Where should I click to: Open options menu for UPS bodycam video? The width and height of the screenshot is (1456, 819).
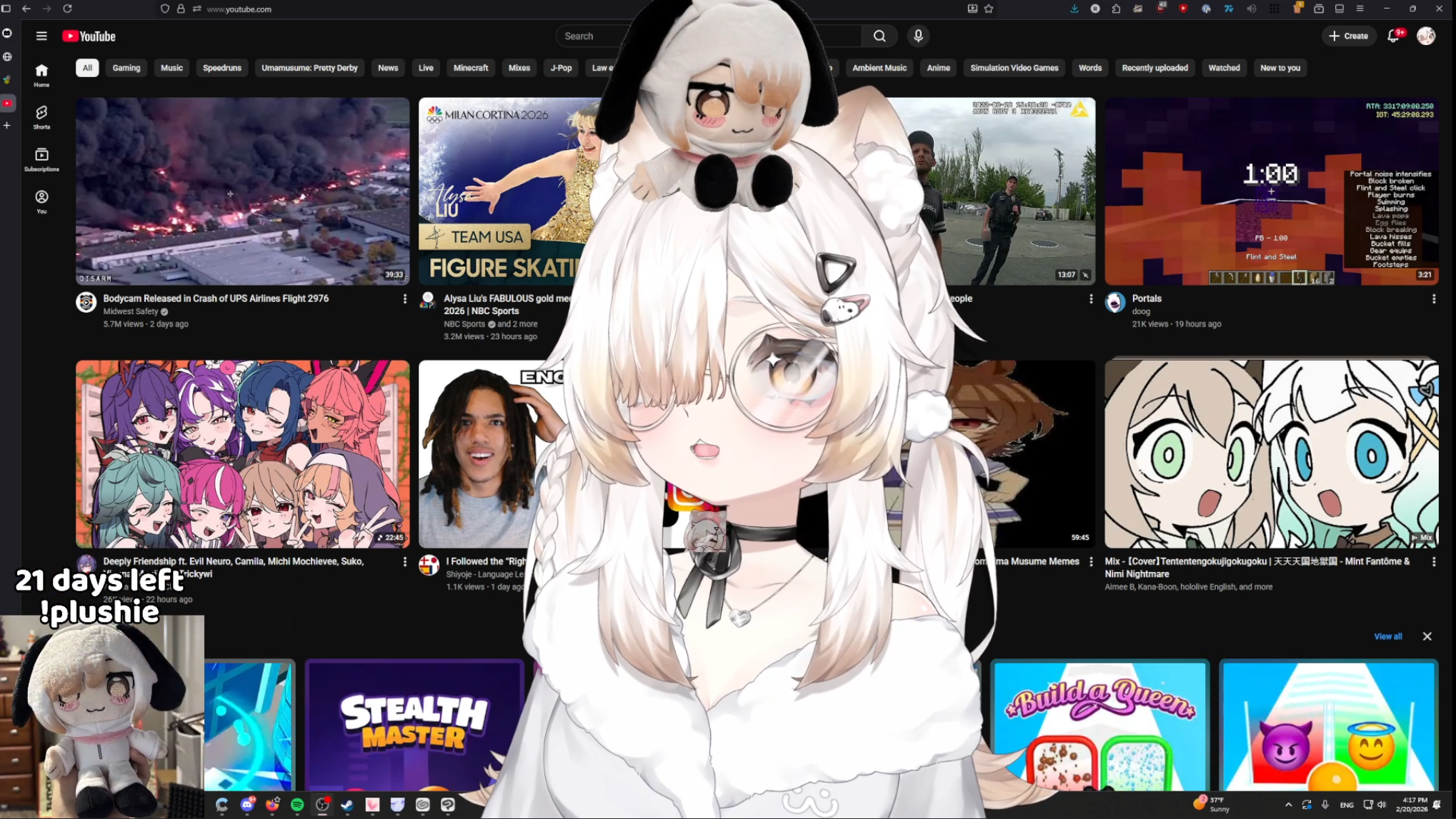tap(404, 299)
